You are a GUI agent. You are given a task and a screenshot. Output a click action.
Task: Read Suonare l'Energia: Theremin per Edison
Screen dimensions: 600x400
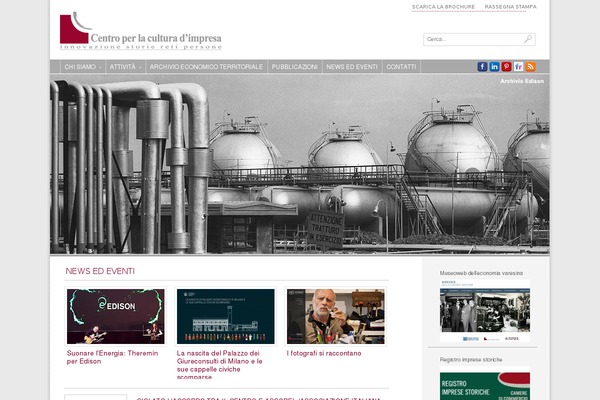pos(112,357)
